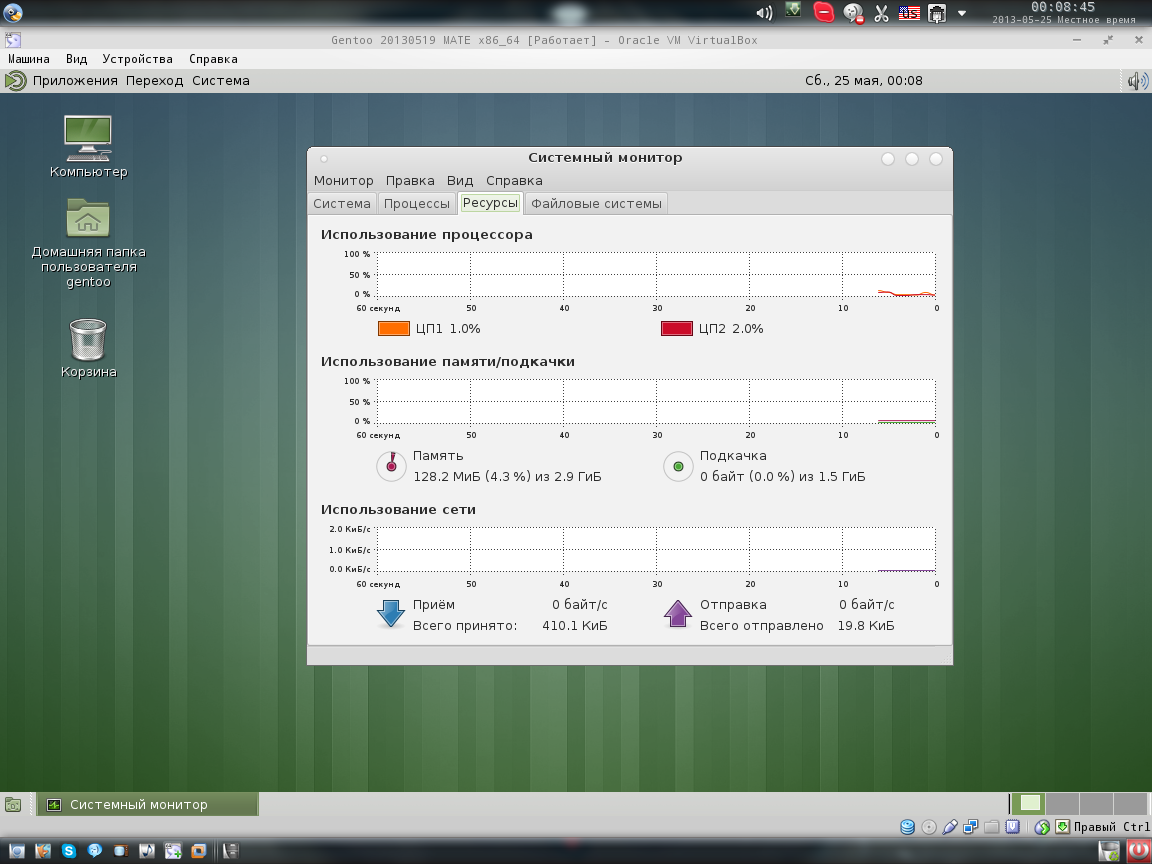Click the US flag keyboard layout indicator
The height and width of the screenshot is (864, 1152).
909,12
